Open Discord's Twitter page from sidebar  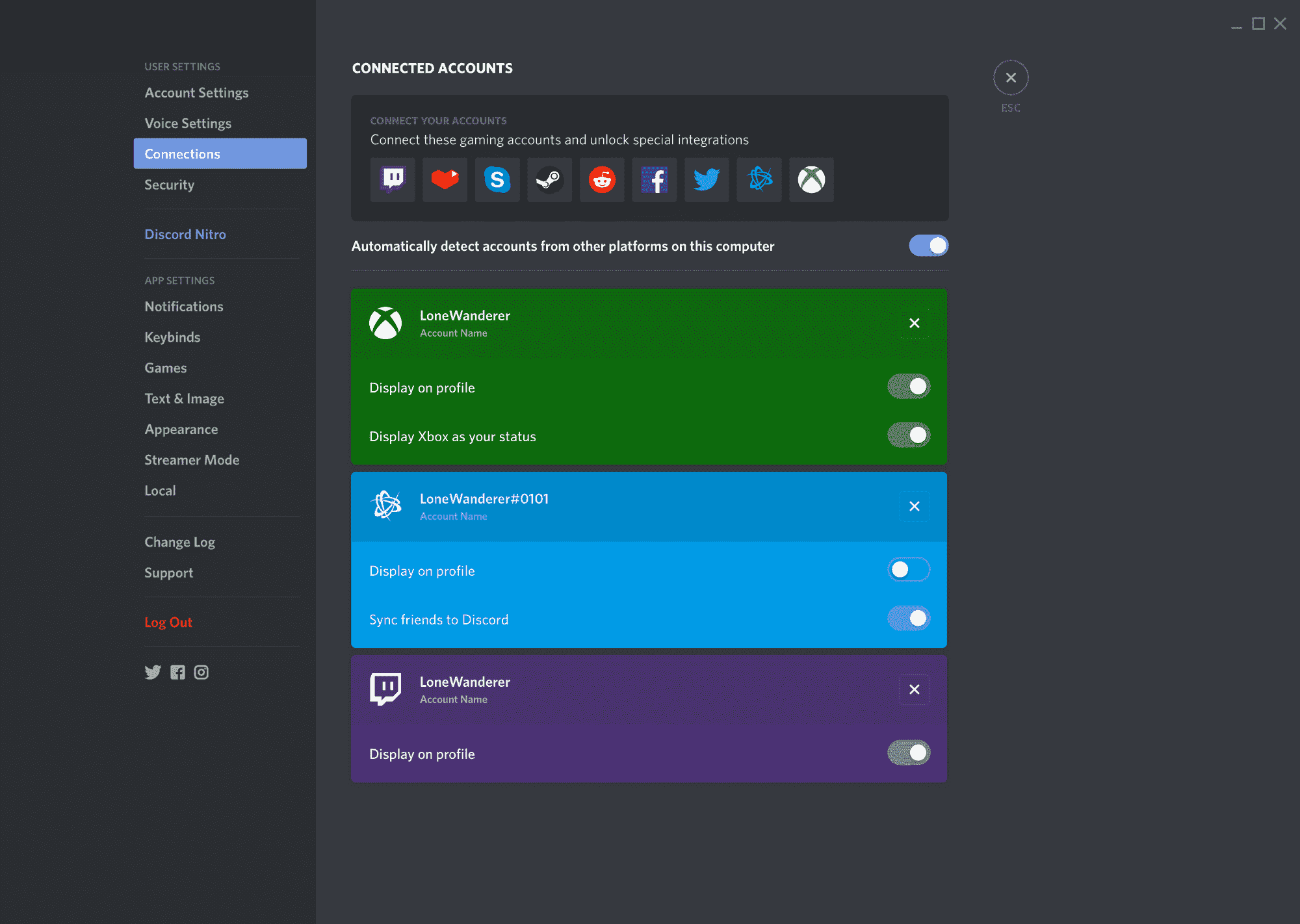(x=153, y=672)
